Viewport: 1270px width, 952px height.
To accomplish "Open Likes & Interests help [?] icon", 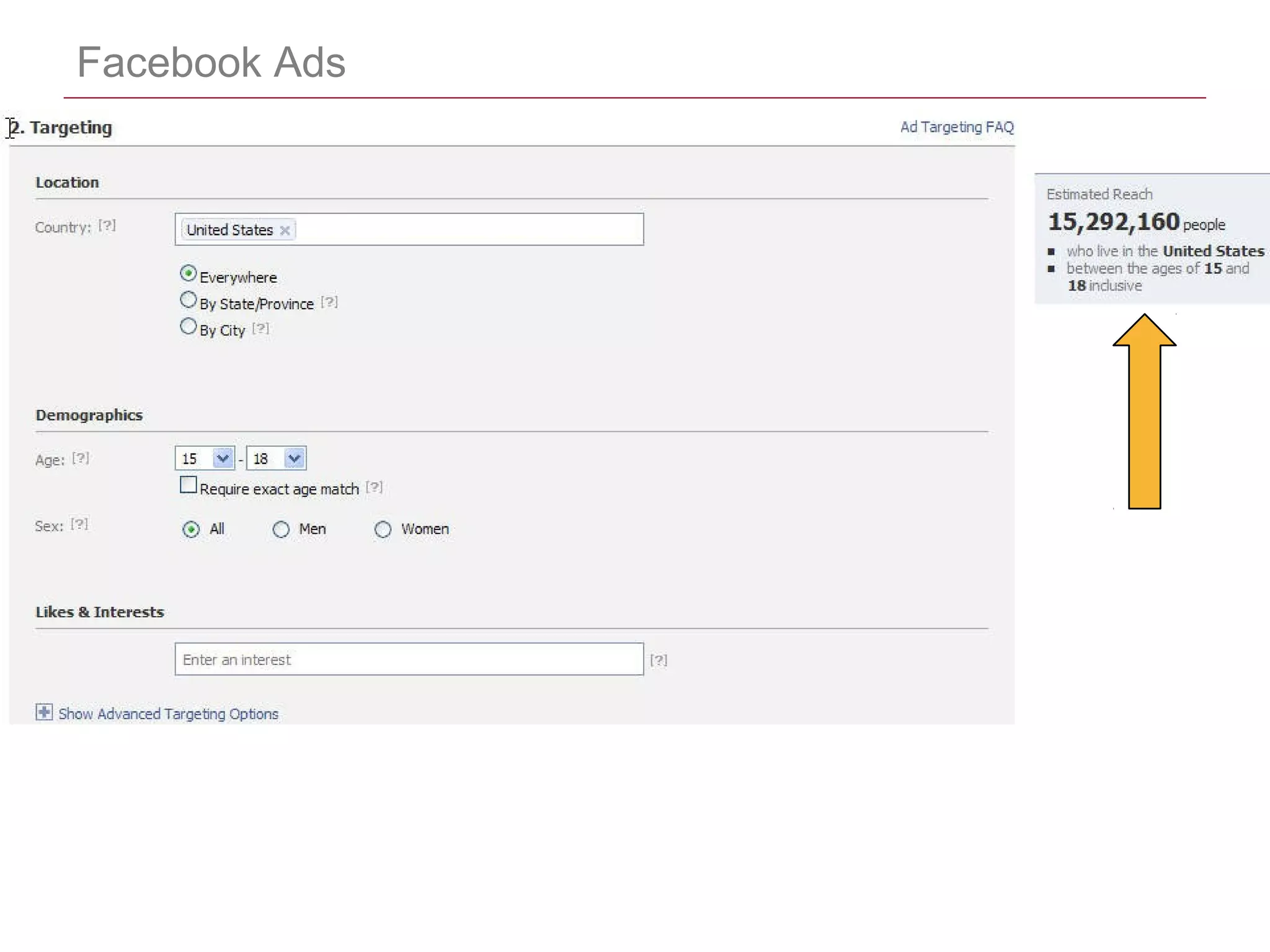I will 659,660.
